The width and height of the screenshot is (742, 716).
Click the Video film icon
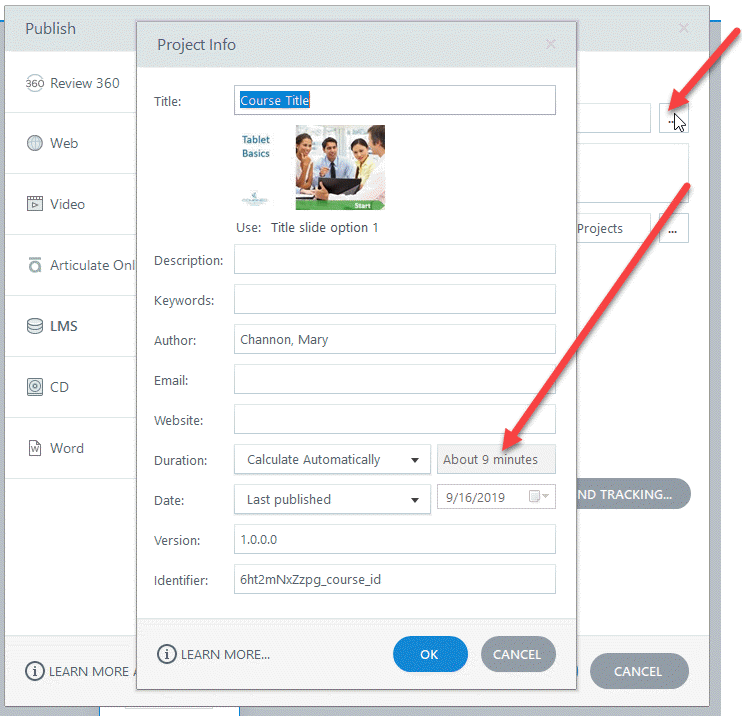[35, 204]
